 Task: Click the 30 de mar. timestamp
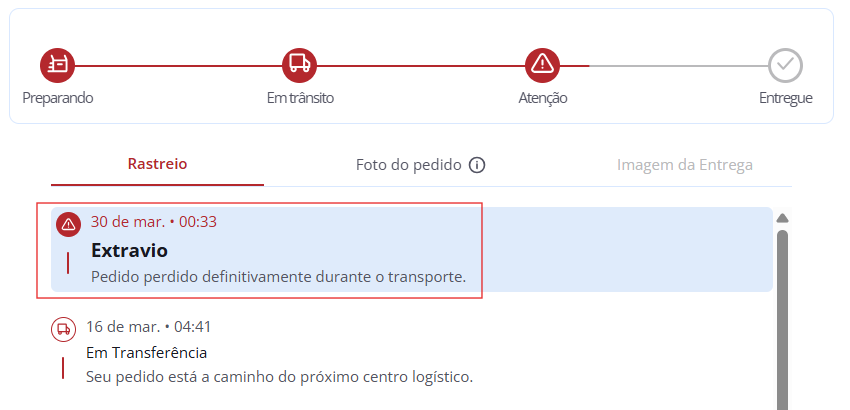point(153,222)
